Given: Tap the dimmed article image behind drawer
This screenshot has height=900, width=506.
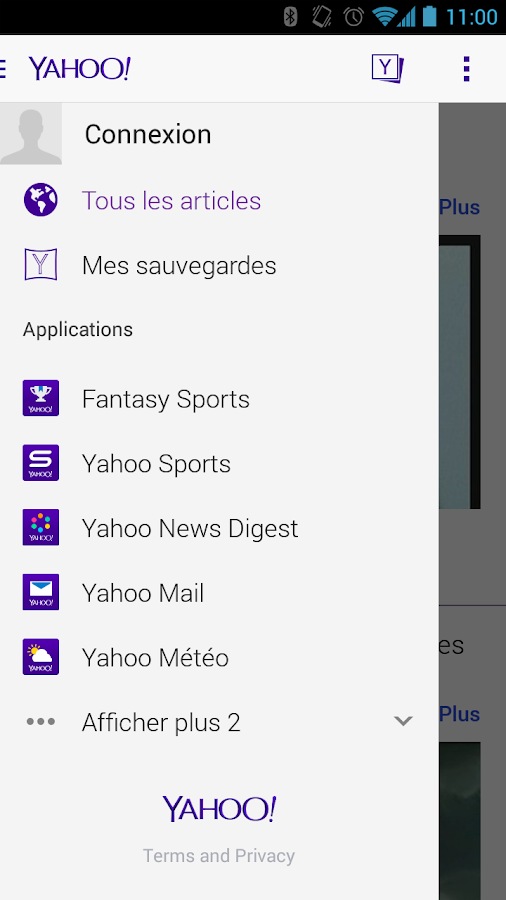Looking at the screenshot, I should (460, 372).
